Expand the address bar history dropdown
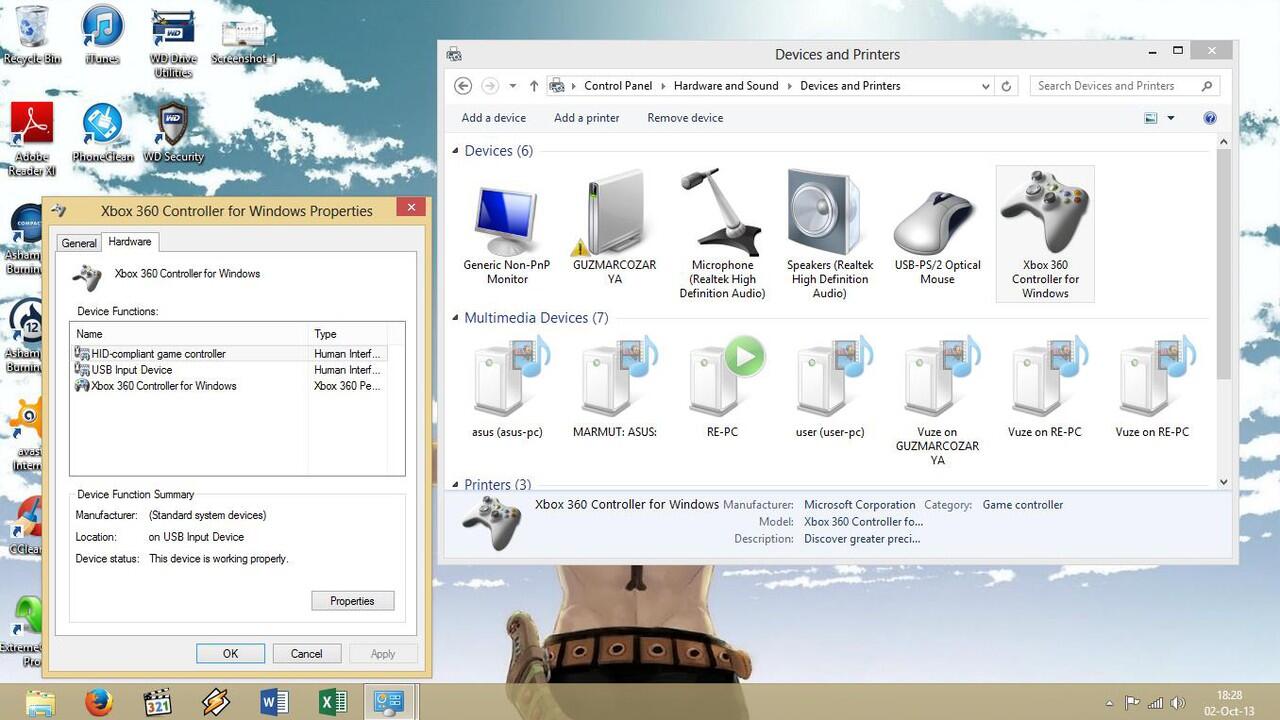 click(986, 86)
